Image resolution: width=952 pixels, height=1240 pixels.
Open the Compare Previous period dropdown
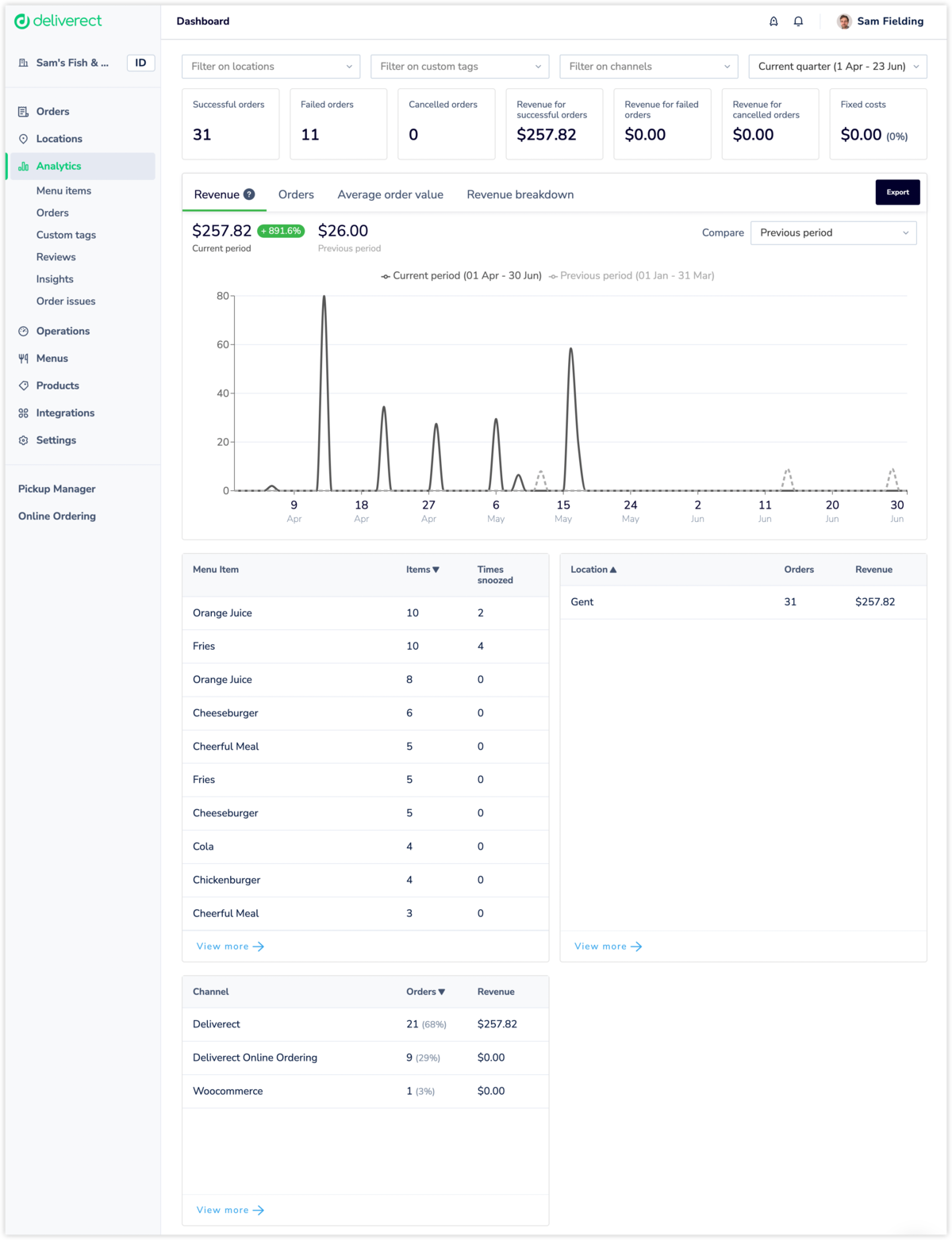[x=833, y=232]
